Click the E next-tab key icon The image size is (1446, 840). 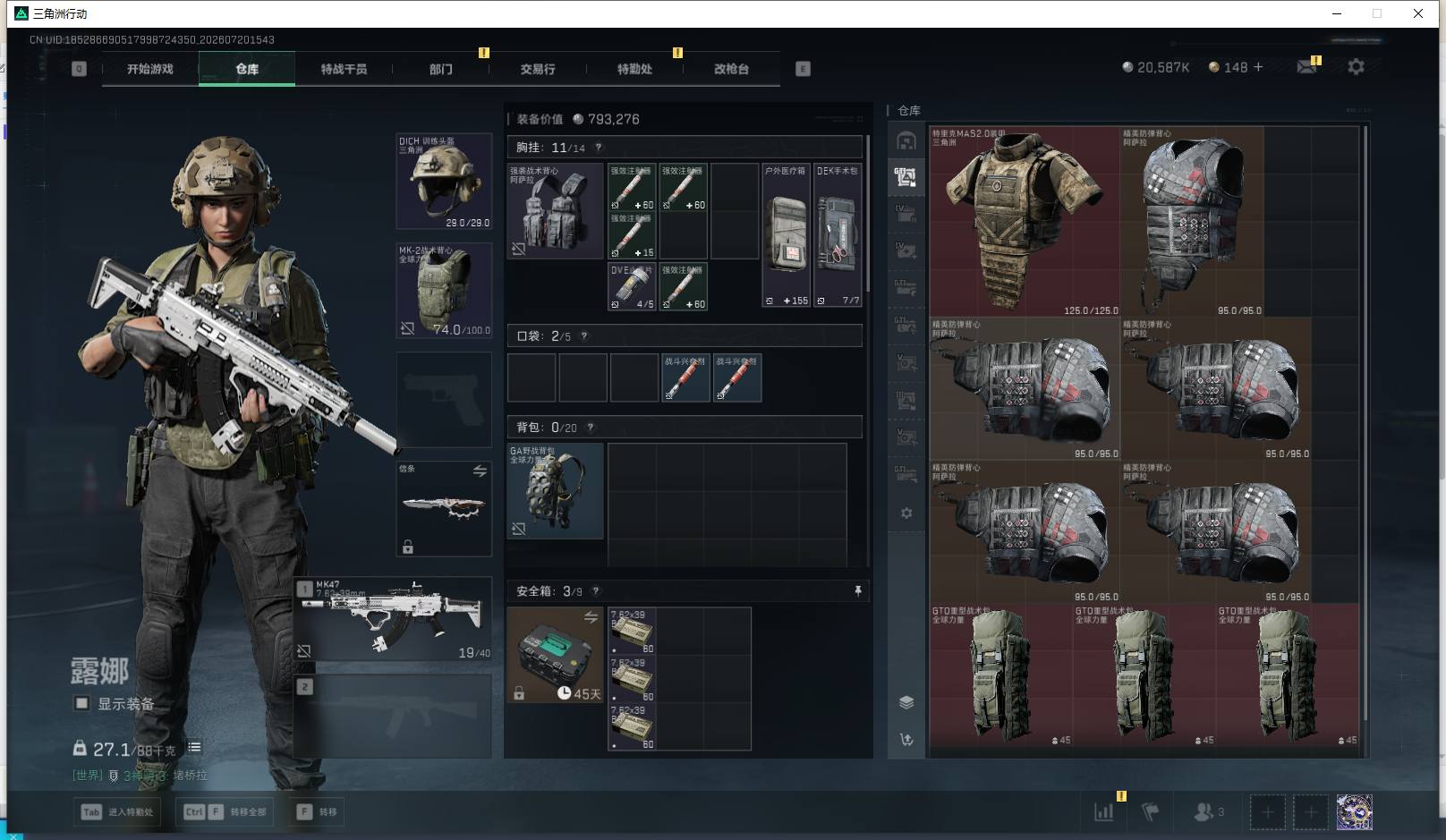[x=803, y=69]
